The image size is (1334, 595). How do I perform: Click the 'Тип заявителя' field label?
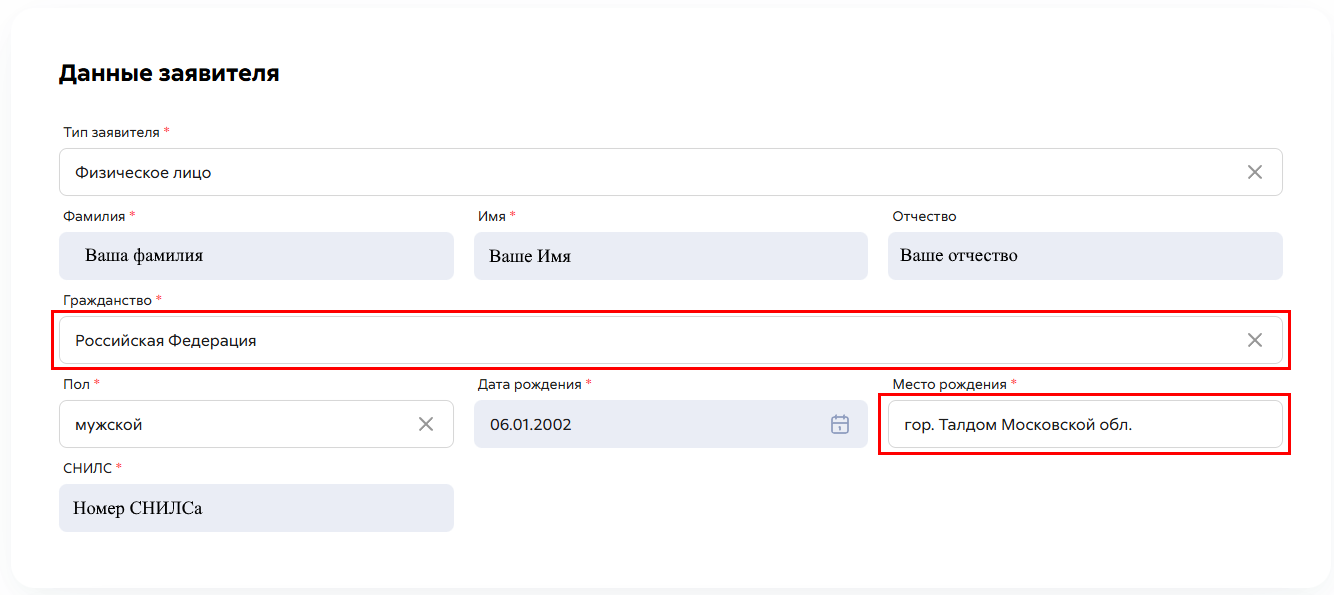[x=111, y=132]
